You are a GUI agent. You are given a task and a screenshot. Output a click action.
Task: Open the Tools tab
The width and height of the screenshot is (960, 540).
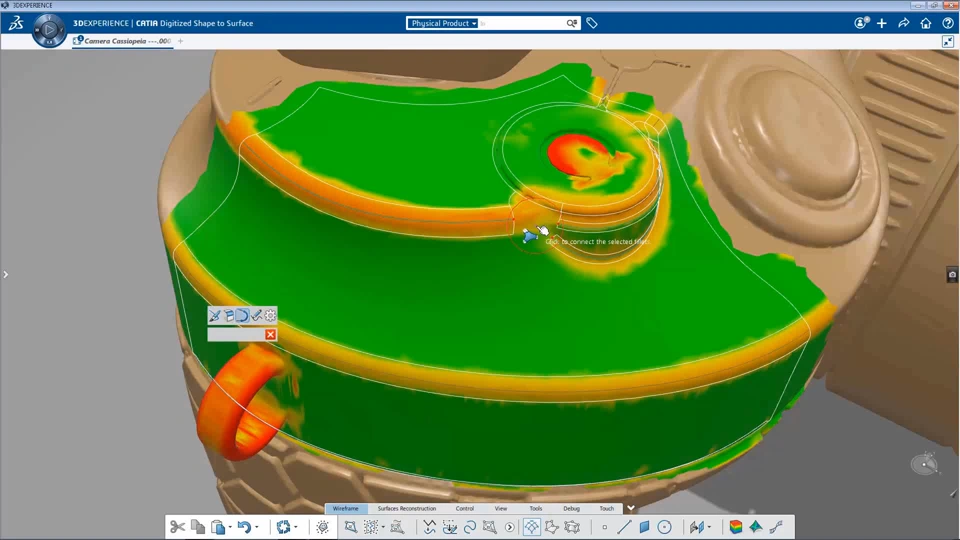click(x=536, y=509)
